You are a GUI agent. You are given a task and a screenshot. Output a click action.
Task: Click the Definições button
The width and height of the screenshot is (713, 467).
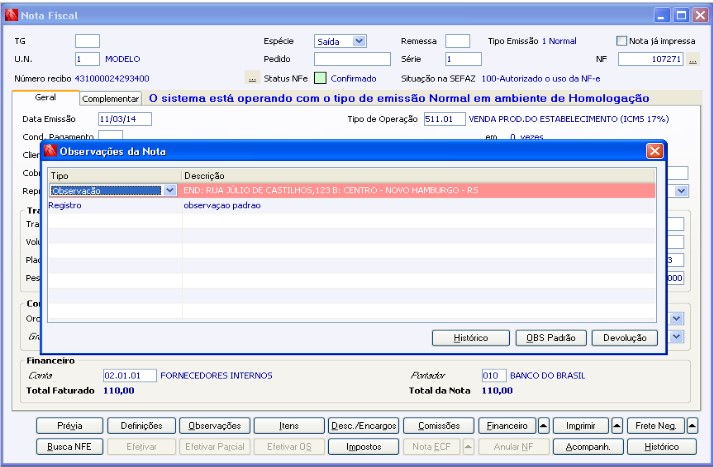coord(141,426)
